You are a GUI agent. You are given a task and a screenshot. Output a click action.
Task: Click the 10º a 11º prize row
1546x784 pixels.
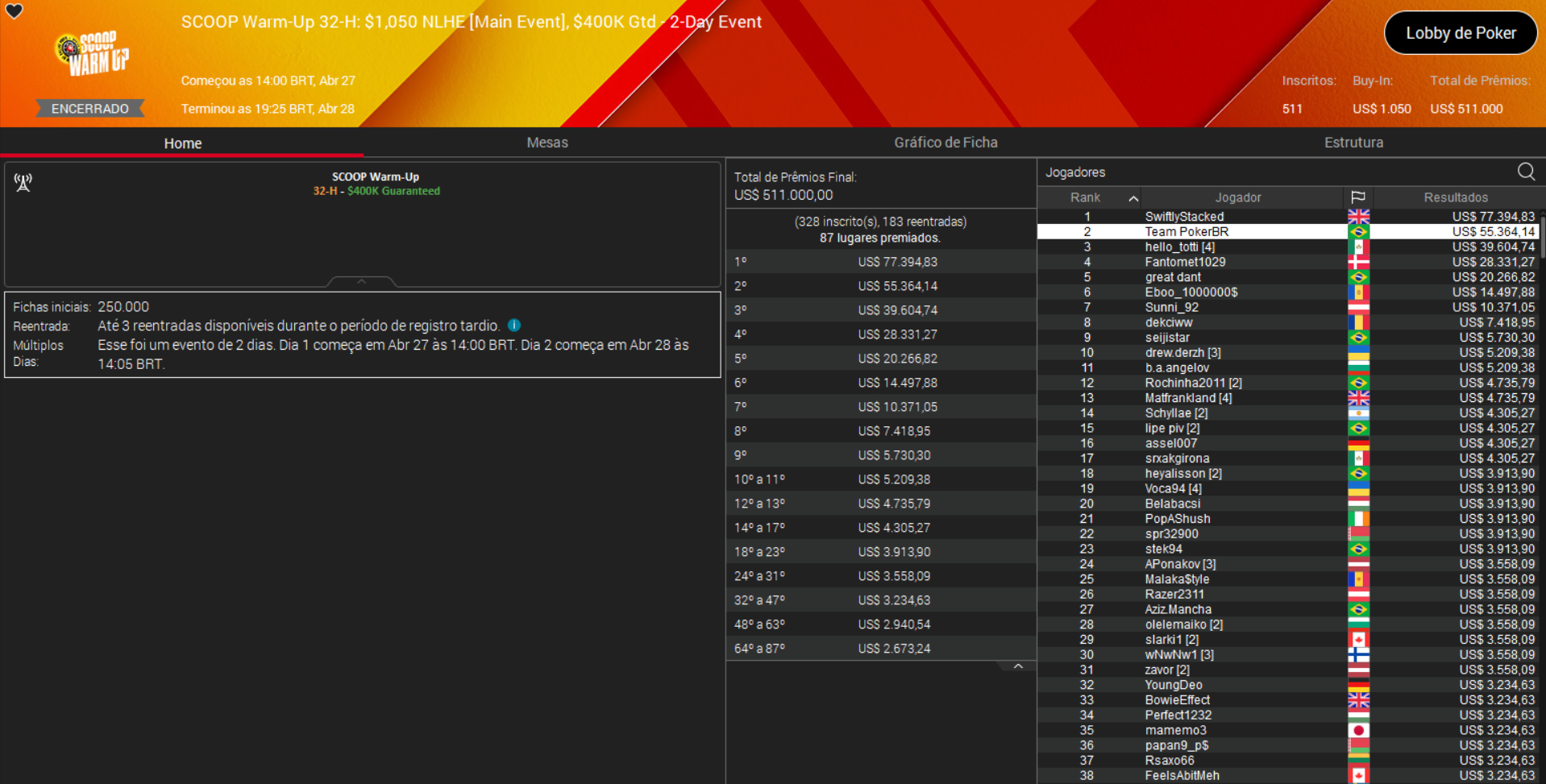pos(881,479)
